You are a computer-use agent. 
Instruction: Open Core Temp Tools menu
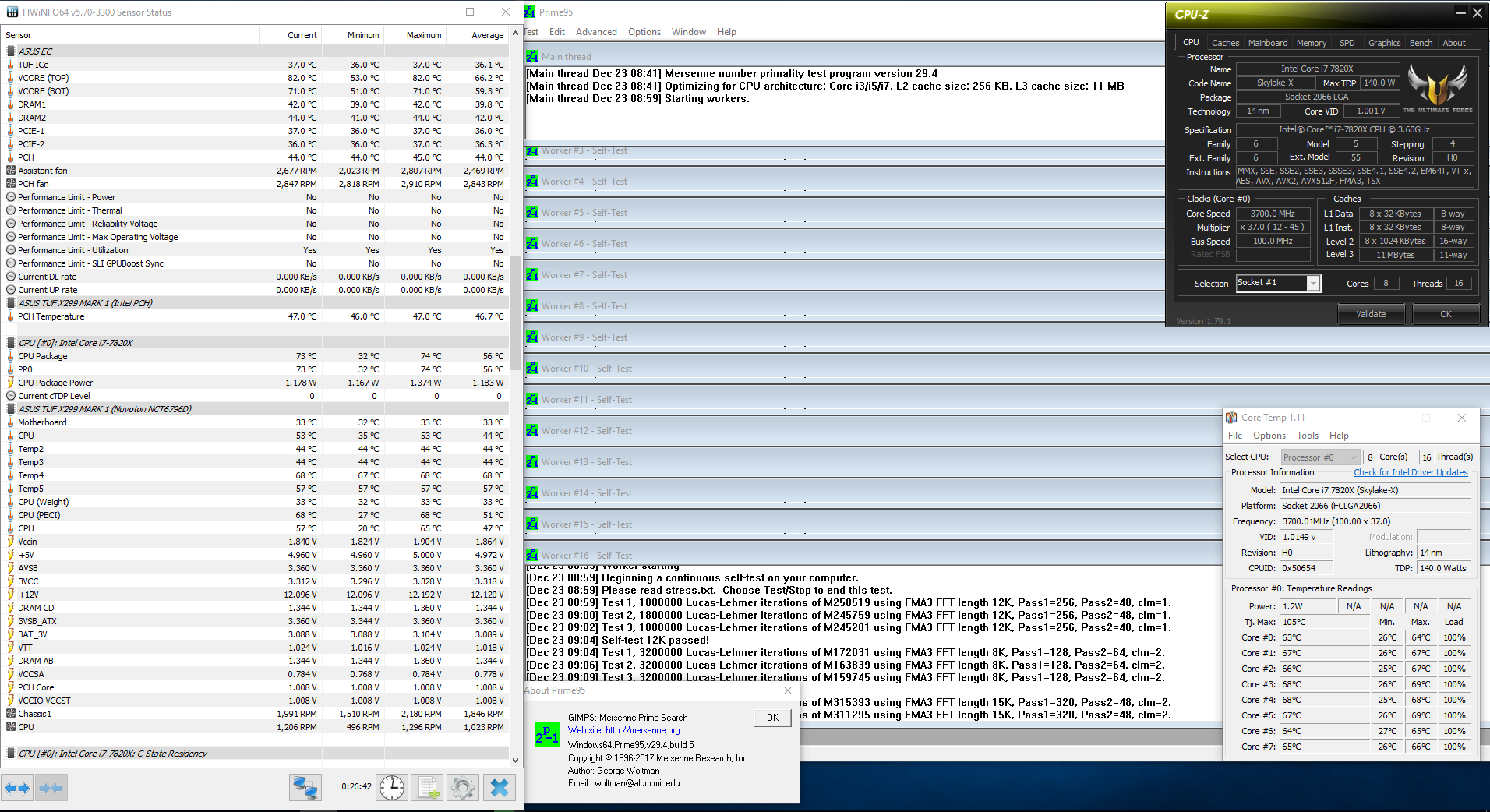[x=1308, y=436]
